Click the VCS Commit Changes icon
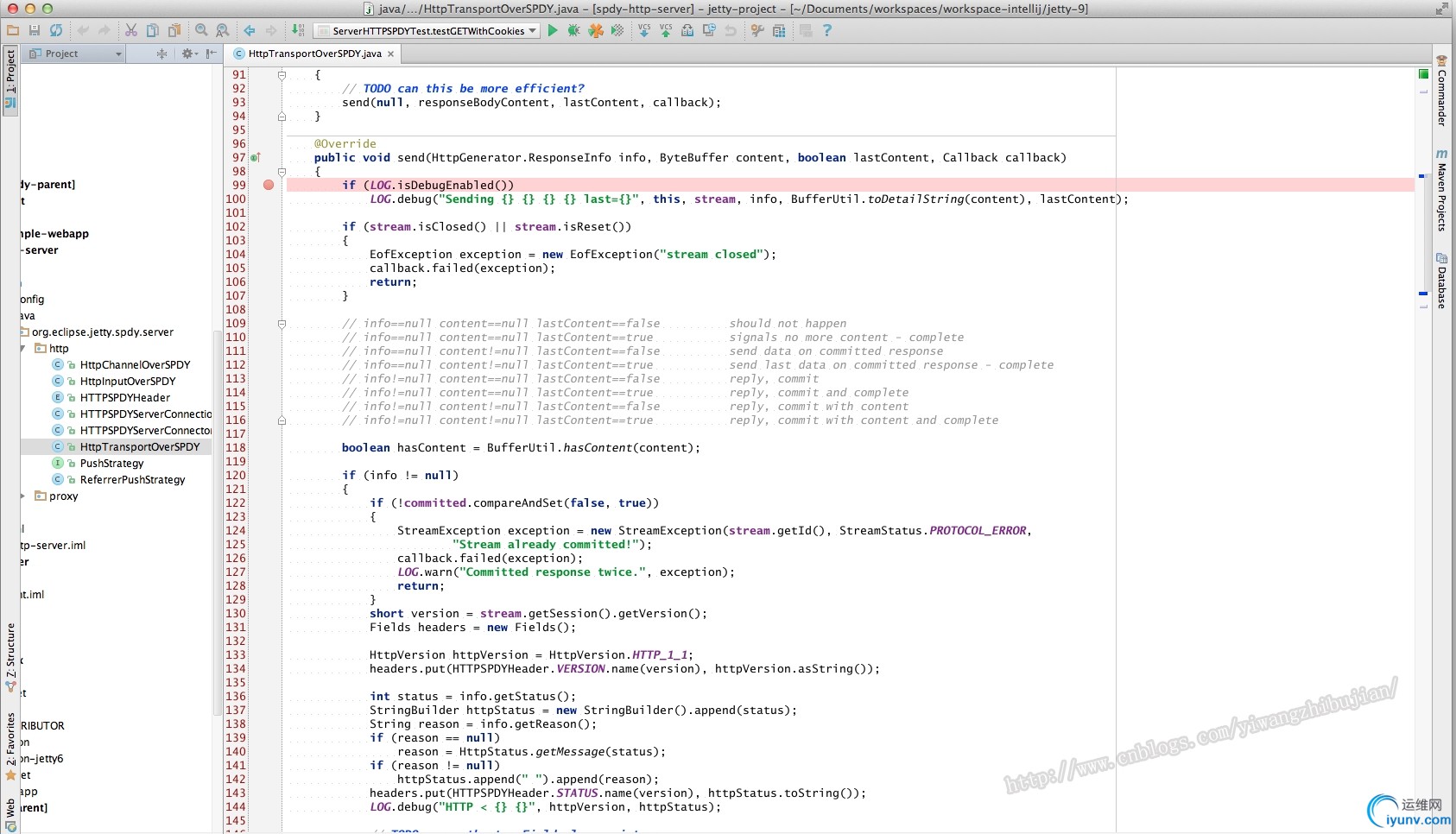 click(x=666, y=30)
